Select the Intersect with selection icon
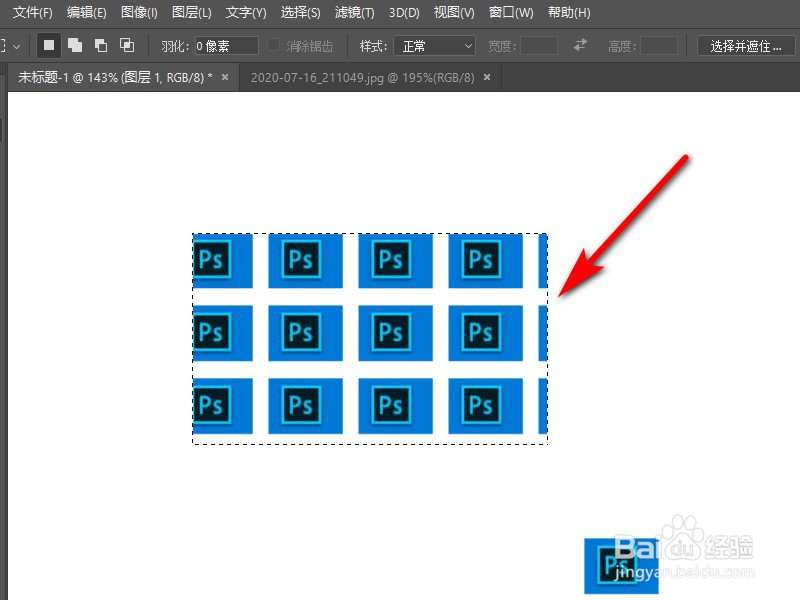The height and width of the screenshot is (600, 800). (x=127, y=46)
